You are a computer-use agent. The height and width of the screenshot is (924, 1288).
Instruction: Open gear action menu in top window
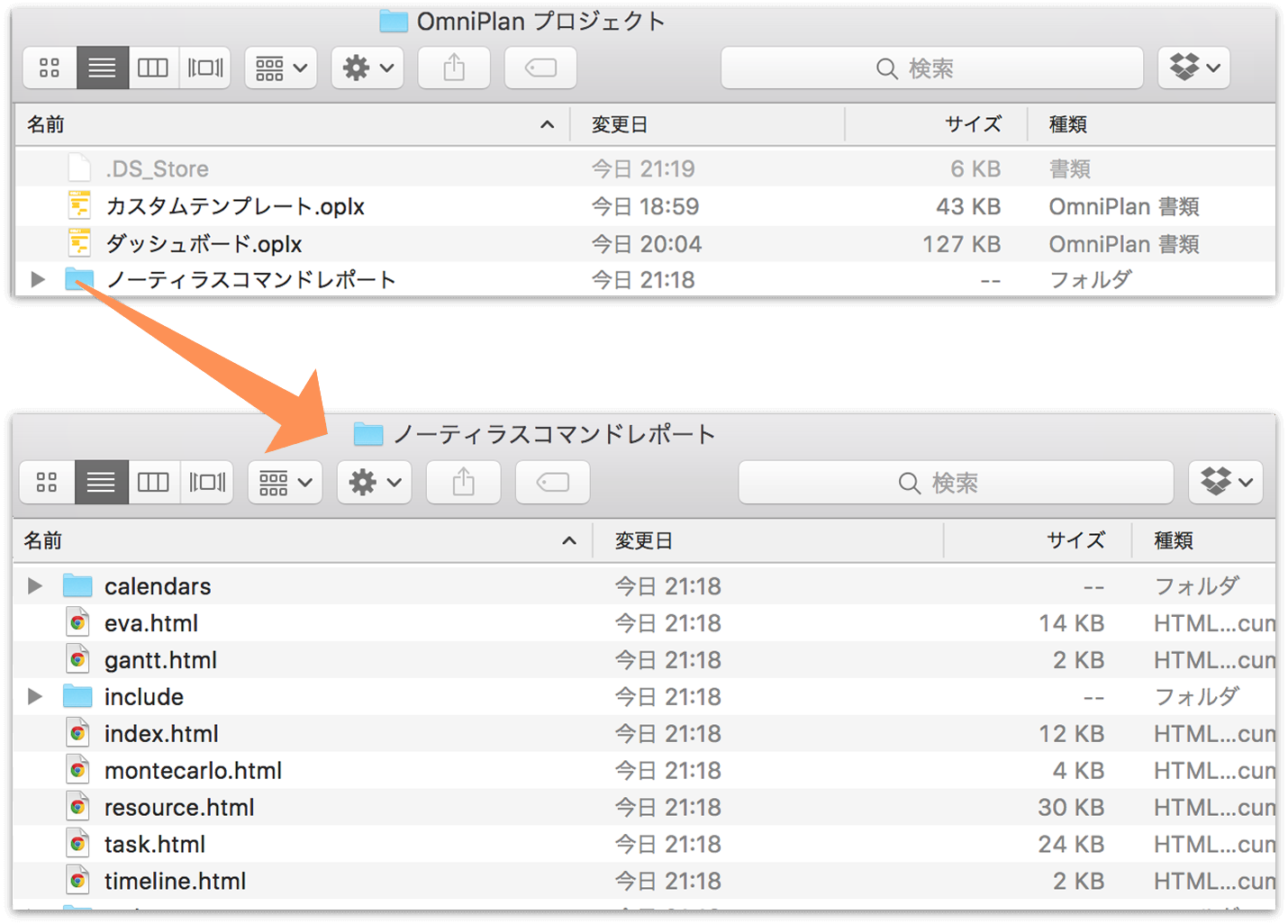pos(367,68)
